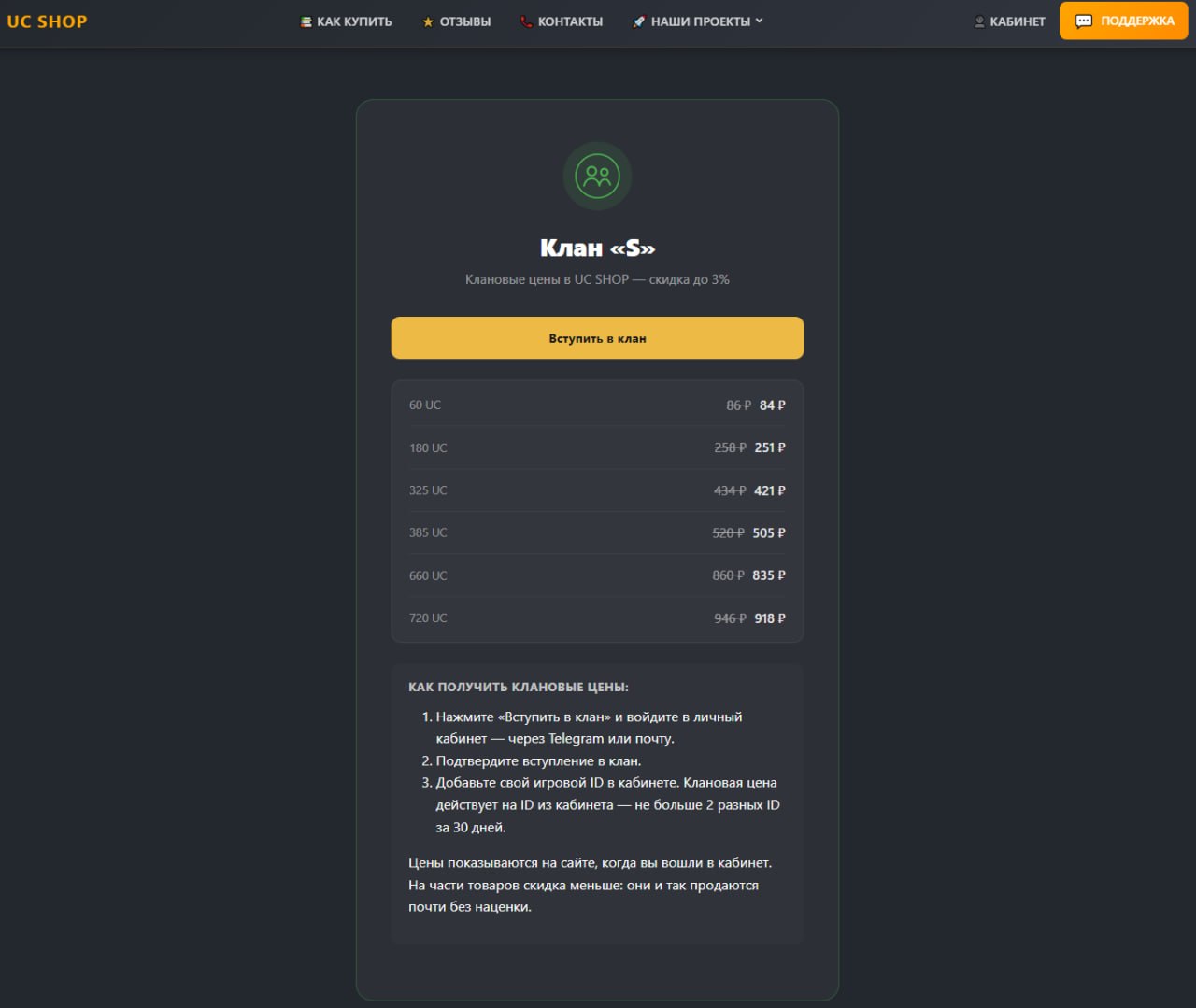Screen dimensions: 1196x1008
Task: Click the 251 ₽ clan price
Action: (770, 447)
